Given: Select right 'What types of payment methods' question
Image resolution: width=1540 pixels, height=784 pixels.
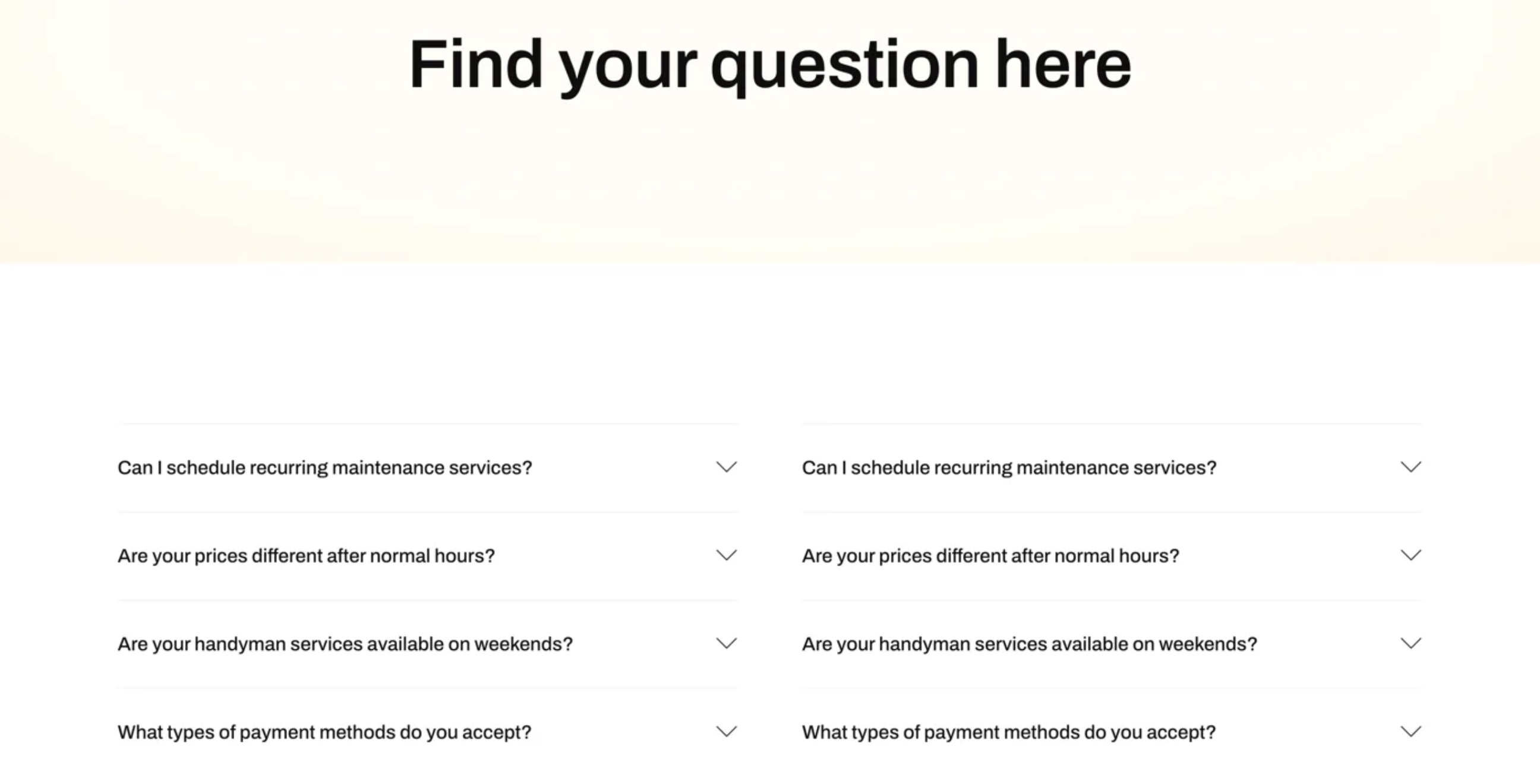Looking at the screenshot, I should pyautogui.click(x=1009, y=732).
